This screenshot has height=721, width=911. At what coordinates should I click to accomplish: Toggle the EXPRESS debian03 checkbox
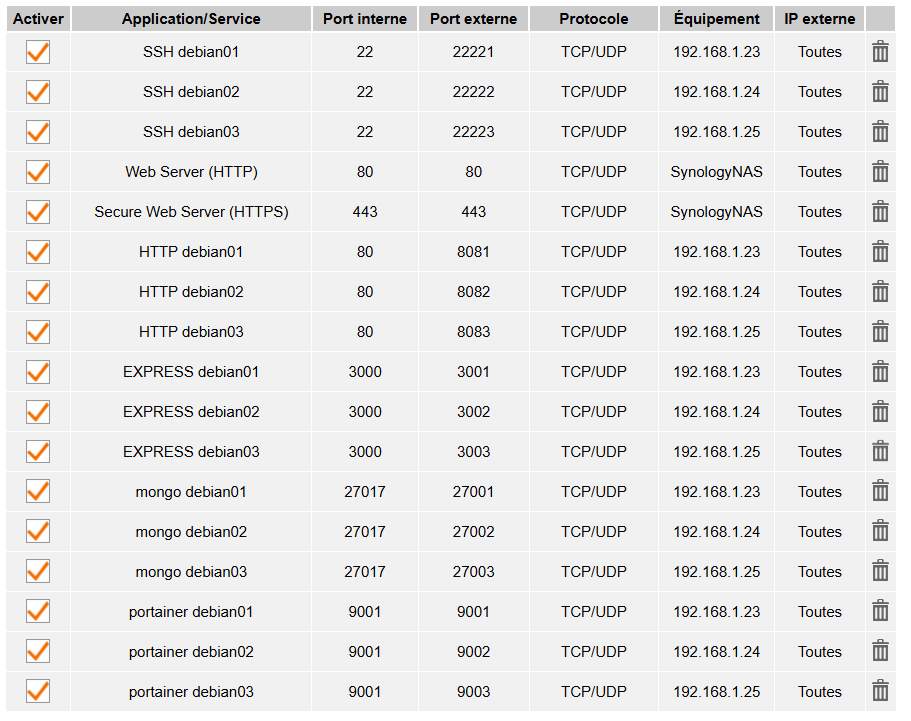(x=38, y=452)
